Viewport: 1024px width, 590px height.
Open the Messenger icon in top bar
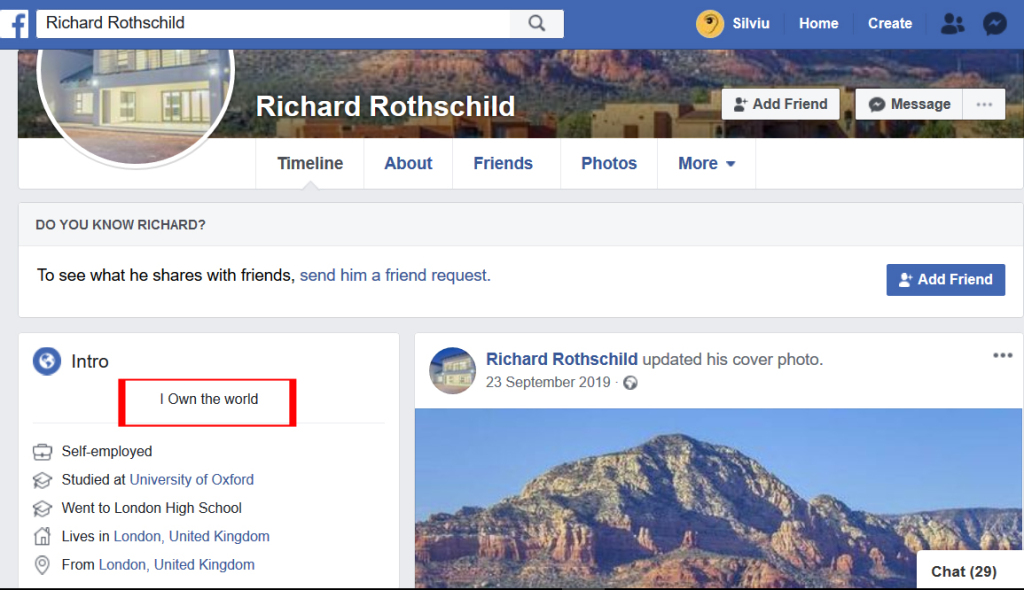tap(995, 24)
